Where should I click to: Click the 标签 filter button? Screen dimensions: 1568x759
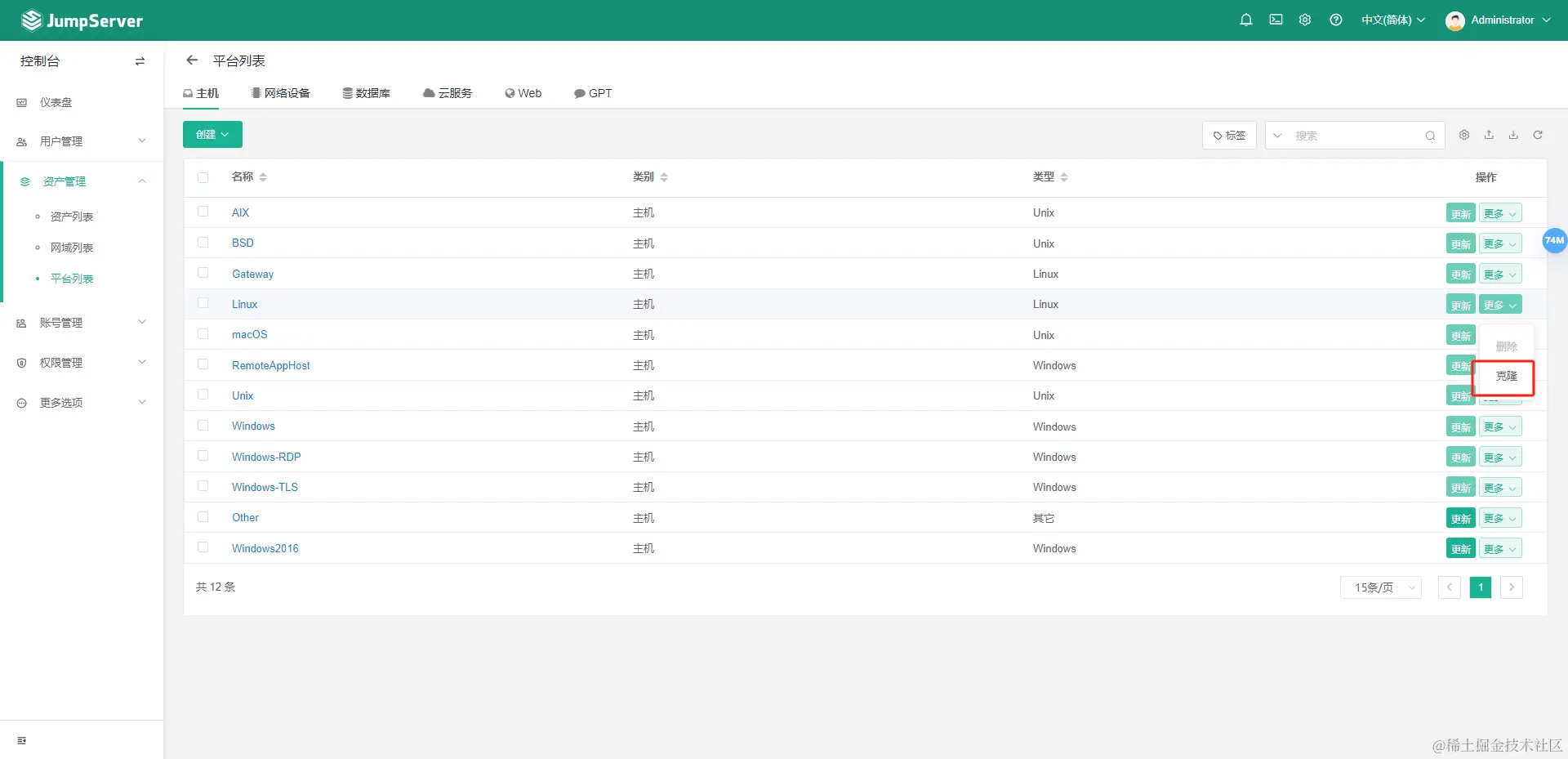click(1229, 136)
